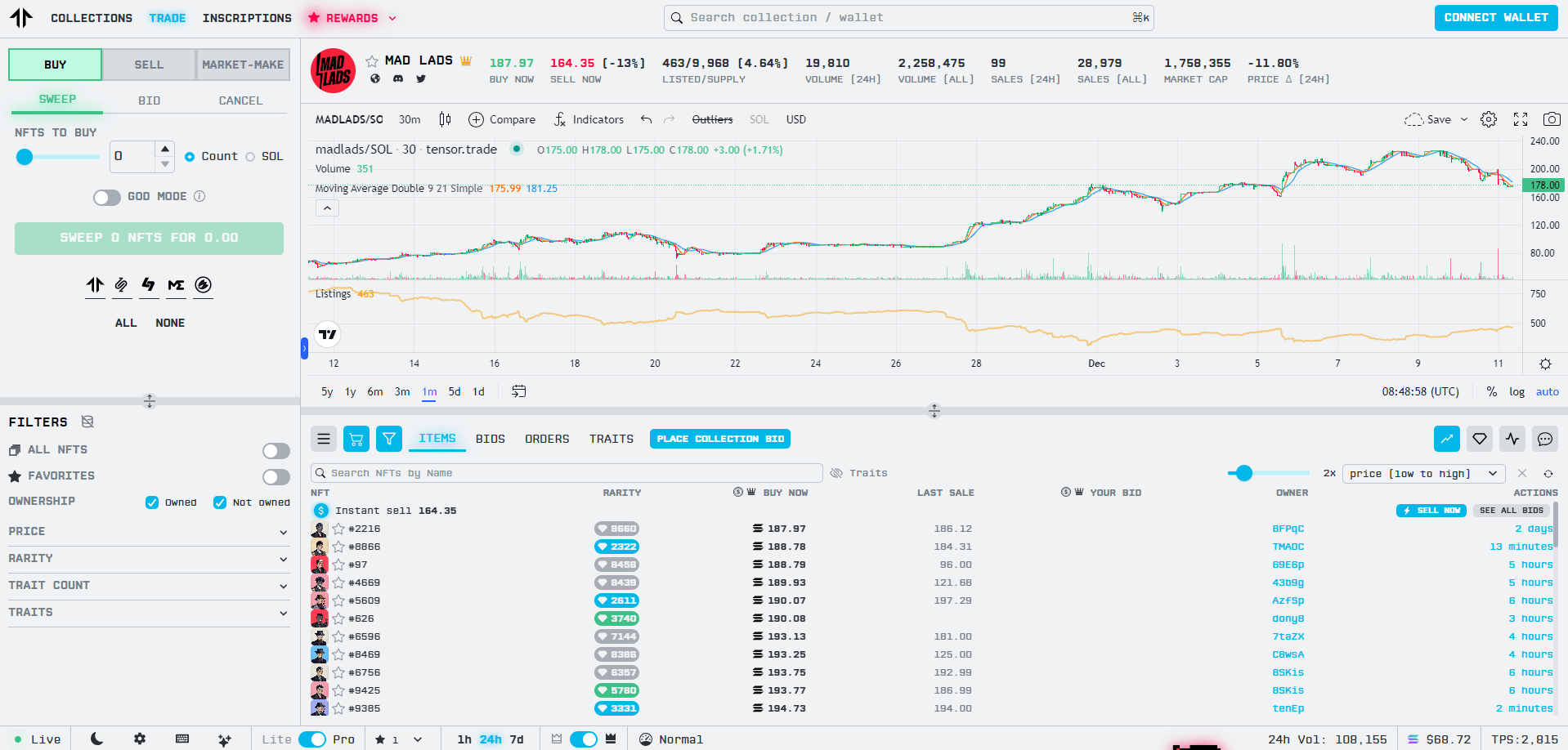Toggle the royalty crown switch

(x=584, y=739)
